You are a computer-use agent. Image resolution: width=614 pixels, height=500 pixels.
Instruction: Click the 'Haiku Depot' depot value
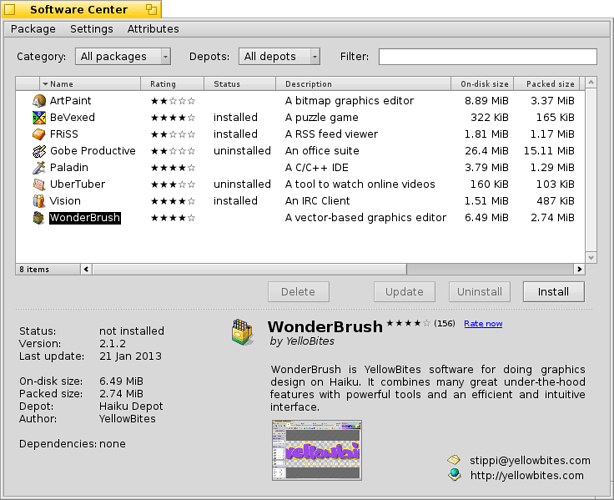(131, 406)
